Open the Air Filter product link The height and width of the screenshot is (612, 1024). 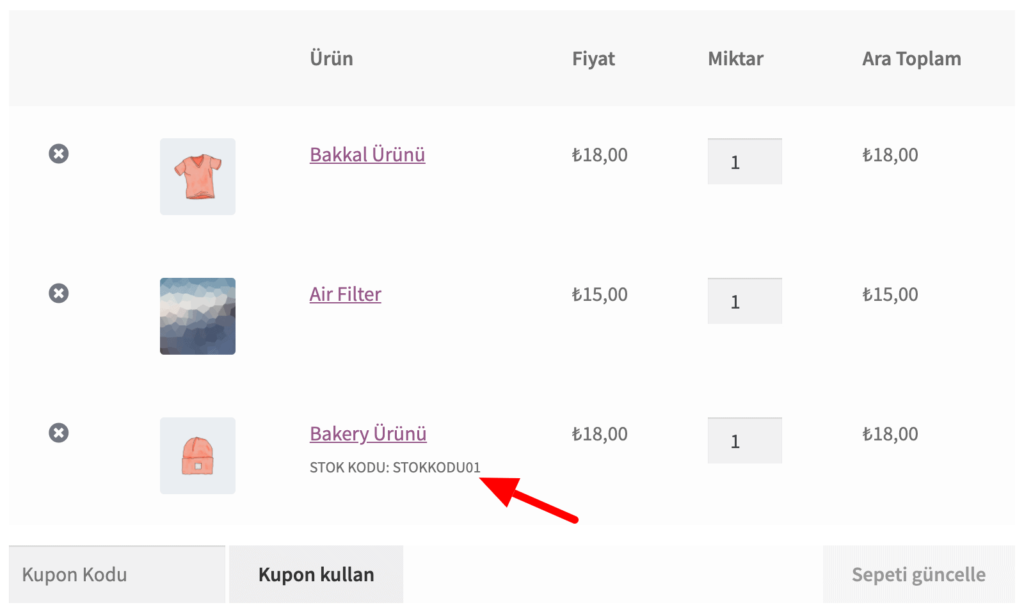[345, 294]
